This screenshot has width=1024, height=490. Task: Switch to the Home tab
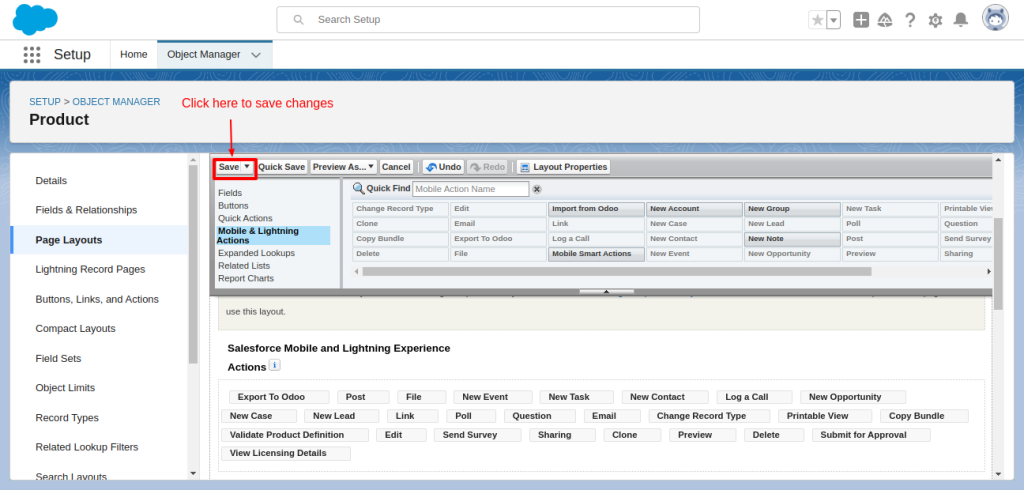[134, 54]
